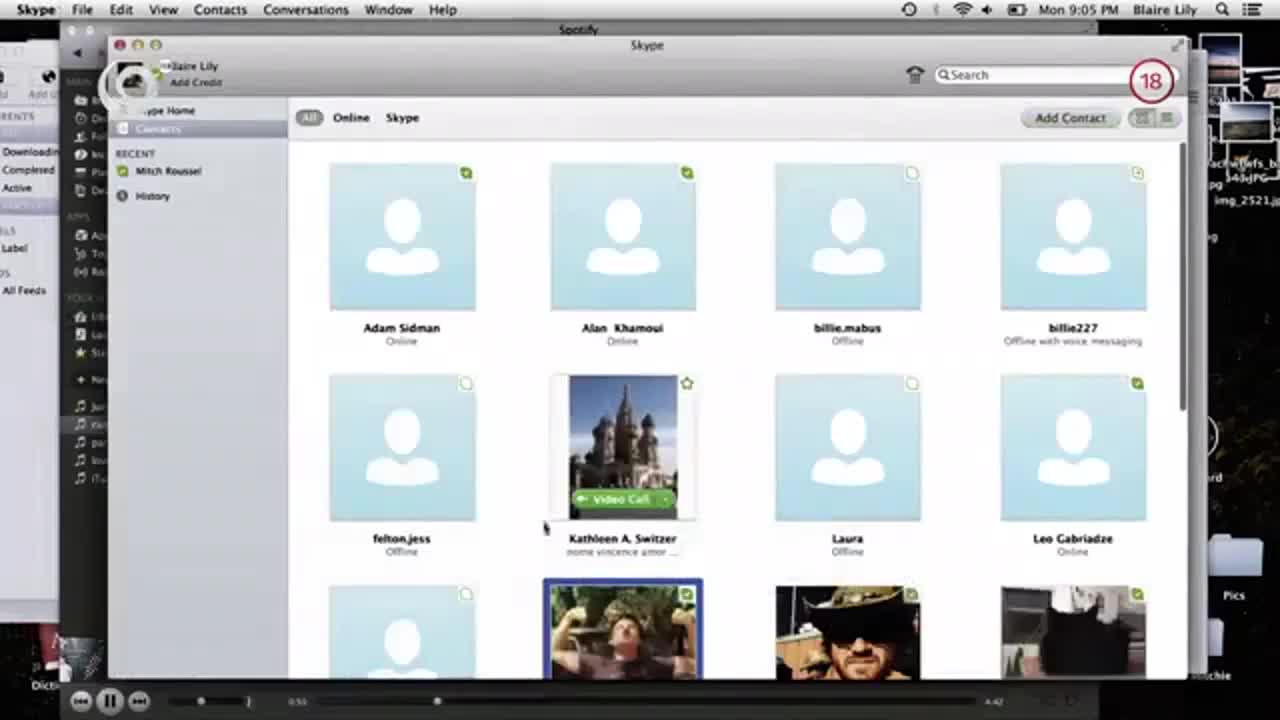The image size is (1280, 720).
Task: Filter contacts by All
Action: click(x=309, y=118)
